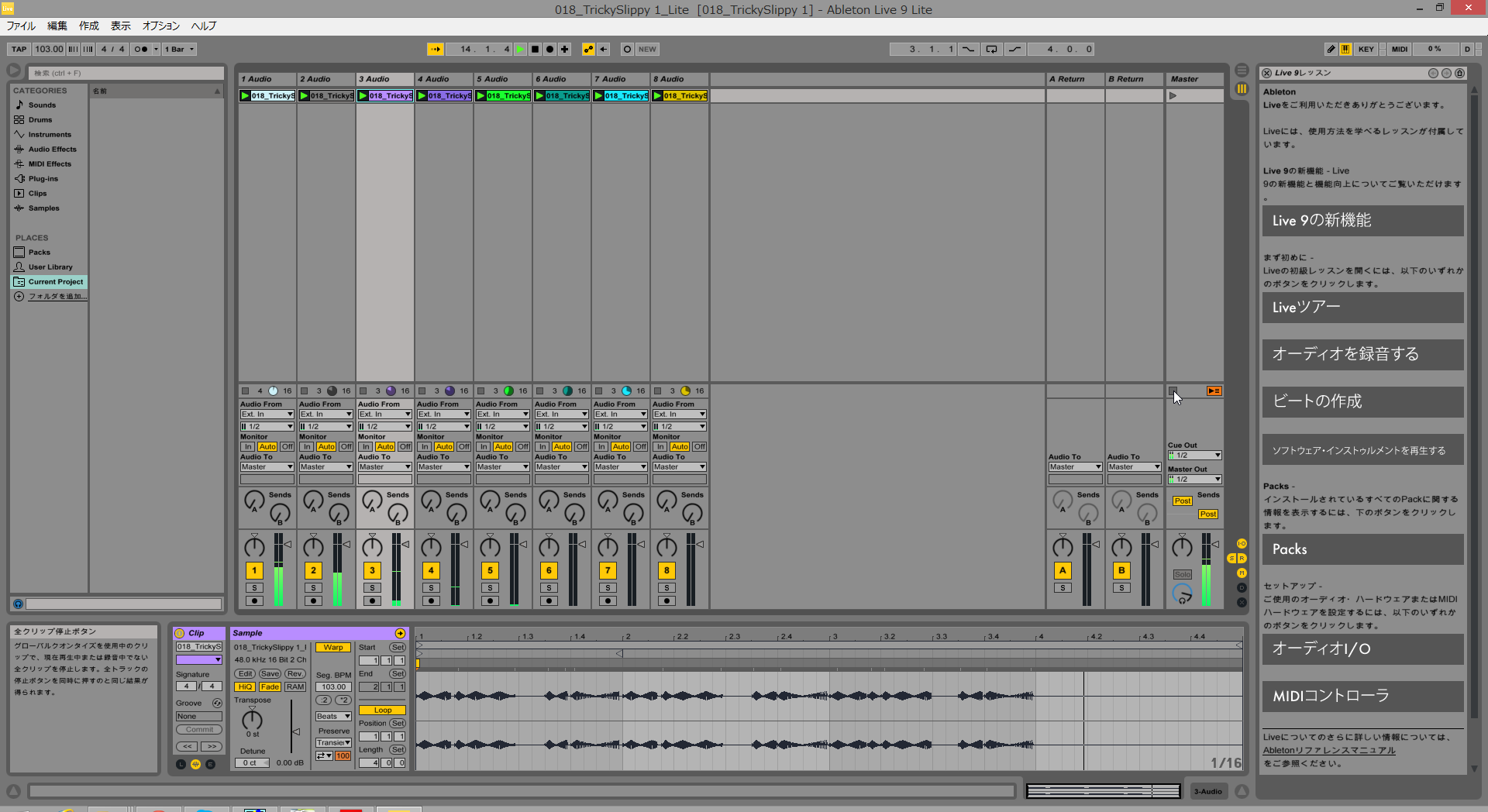Open 作成 menu
This screenshot has height=812, width=1488.
[89, 26]
